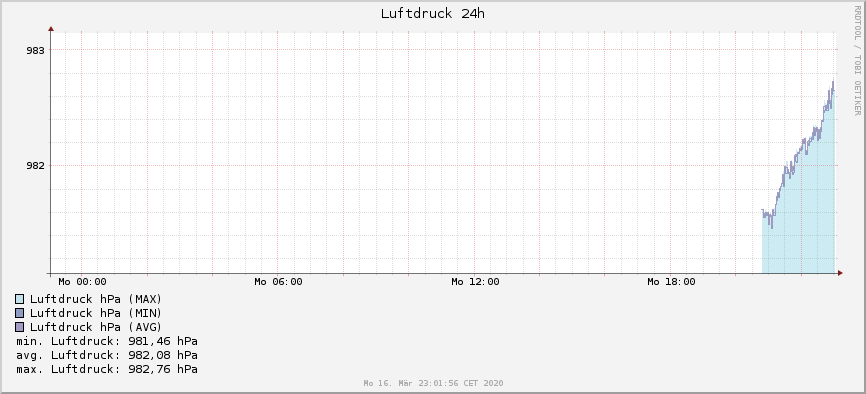
Task: Click the avg. Luftdruck 982,08 hPa value
Action: click(107, 355)
